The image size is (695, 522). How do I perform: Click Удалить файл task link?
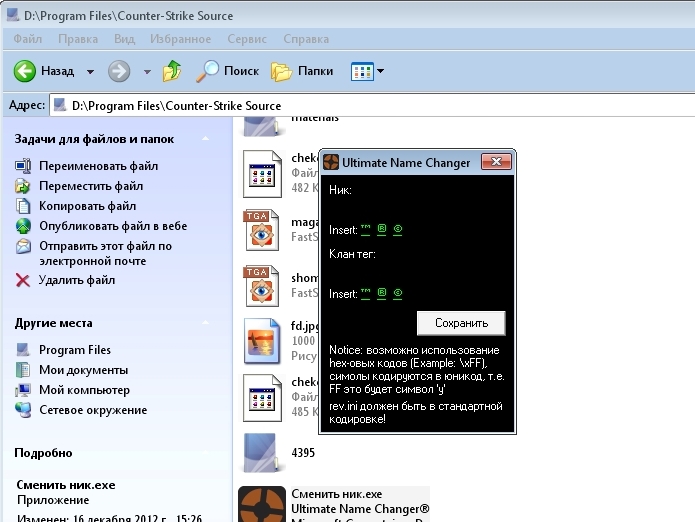click(x=77, y=280)
